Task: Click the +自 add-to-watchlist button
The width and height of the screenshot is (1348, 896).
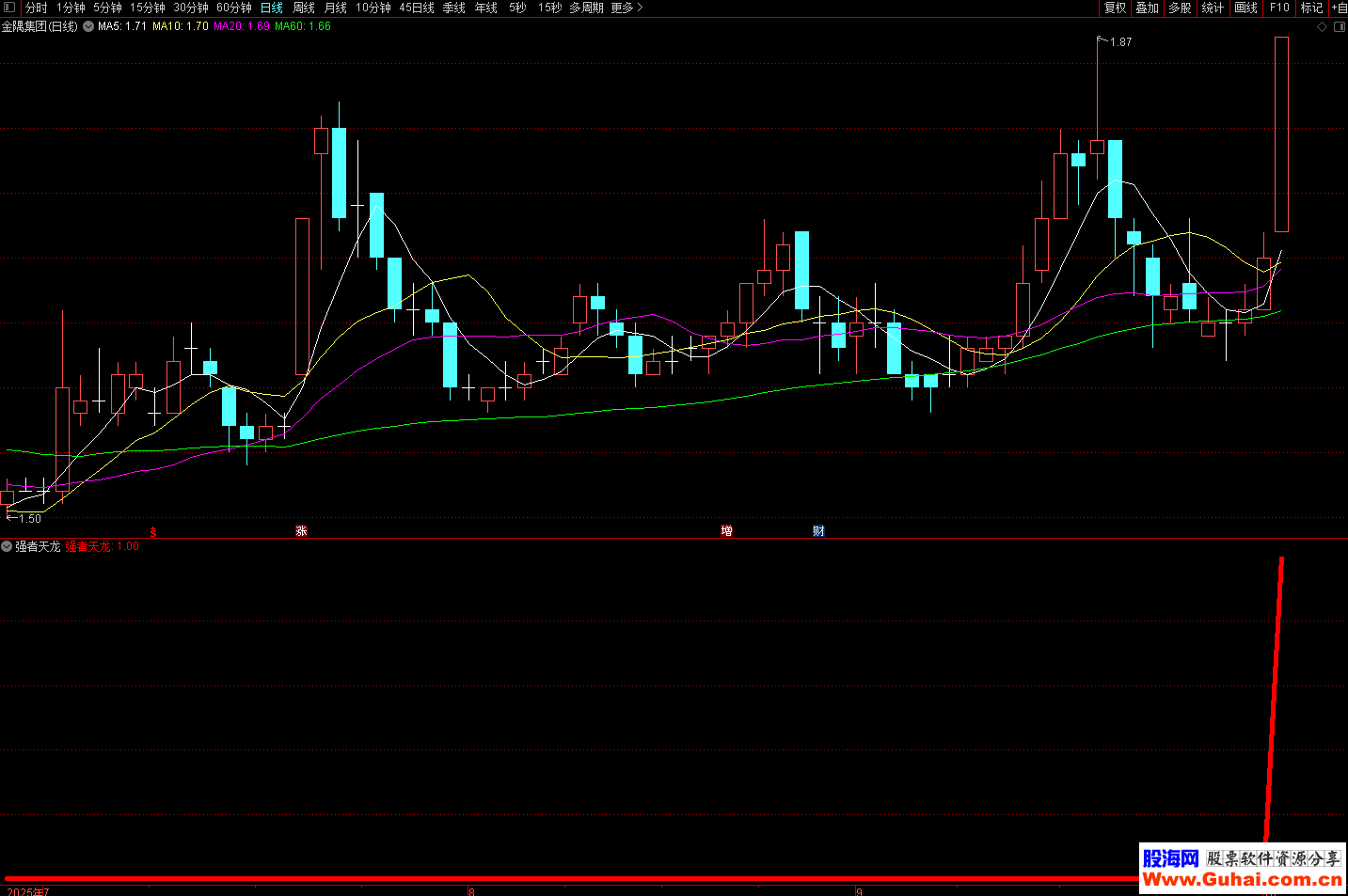Action: (x=1339, y=8)
